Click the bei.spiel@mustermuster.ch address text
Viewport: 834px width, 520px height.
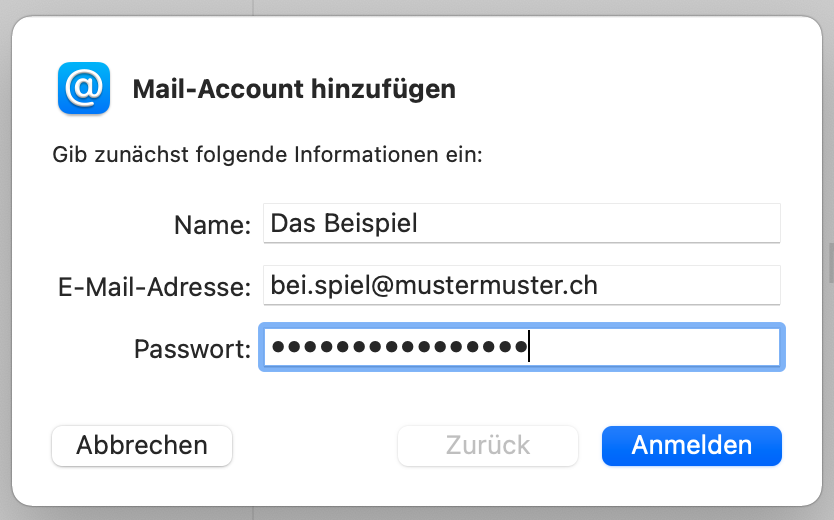click(x=434, y=286)
